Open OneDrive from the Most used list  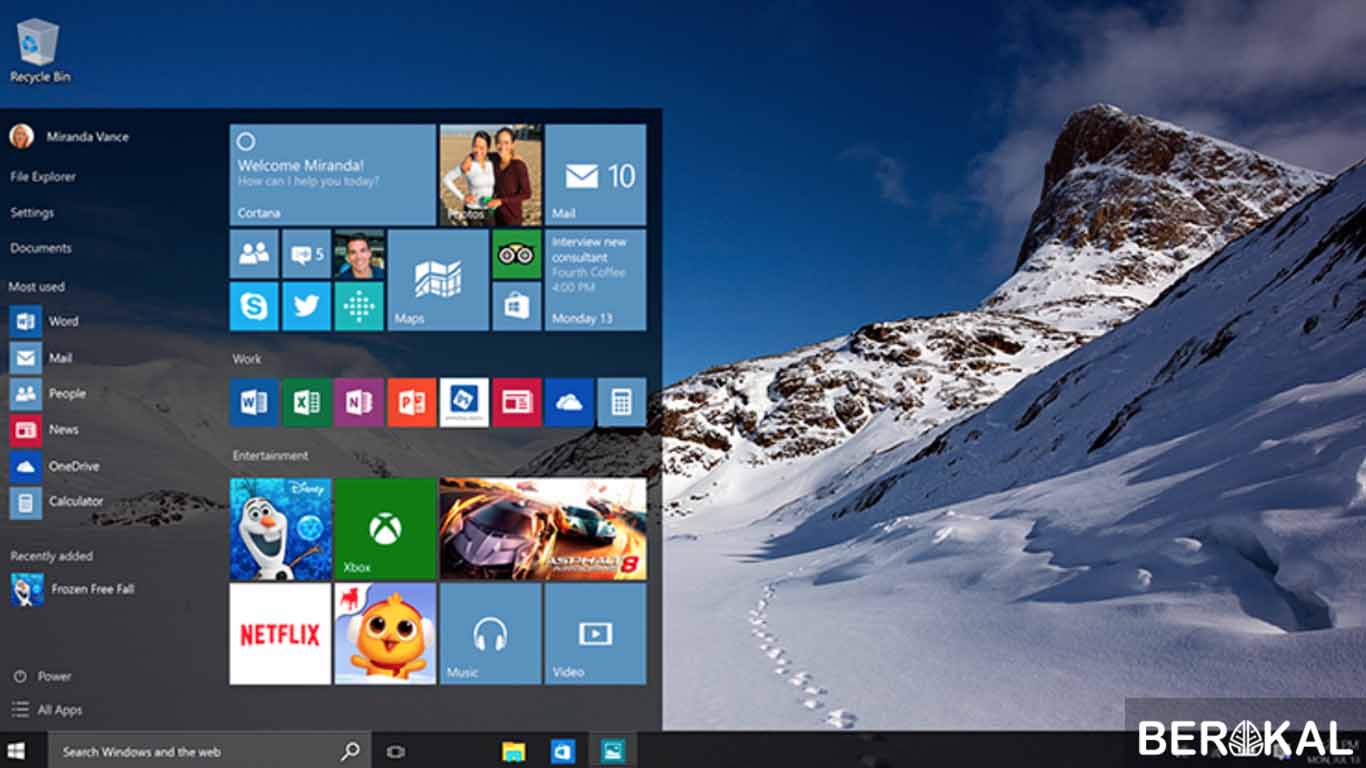(54, 465)
